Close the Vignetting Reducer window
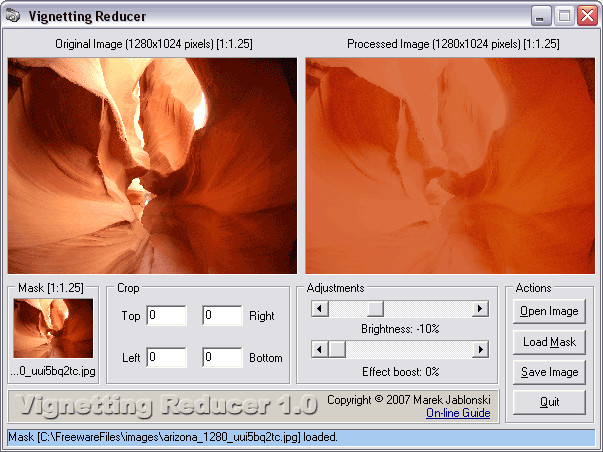Screen dimensions: 603x452 tap(587, 16)
